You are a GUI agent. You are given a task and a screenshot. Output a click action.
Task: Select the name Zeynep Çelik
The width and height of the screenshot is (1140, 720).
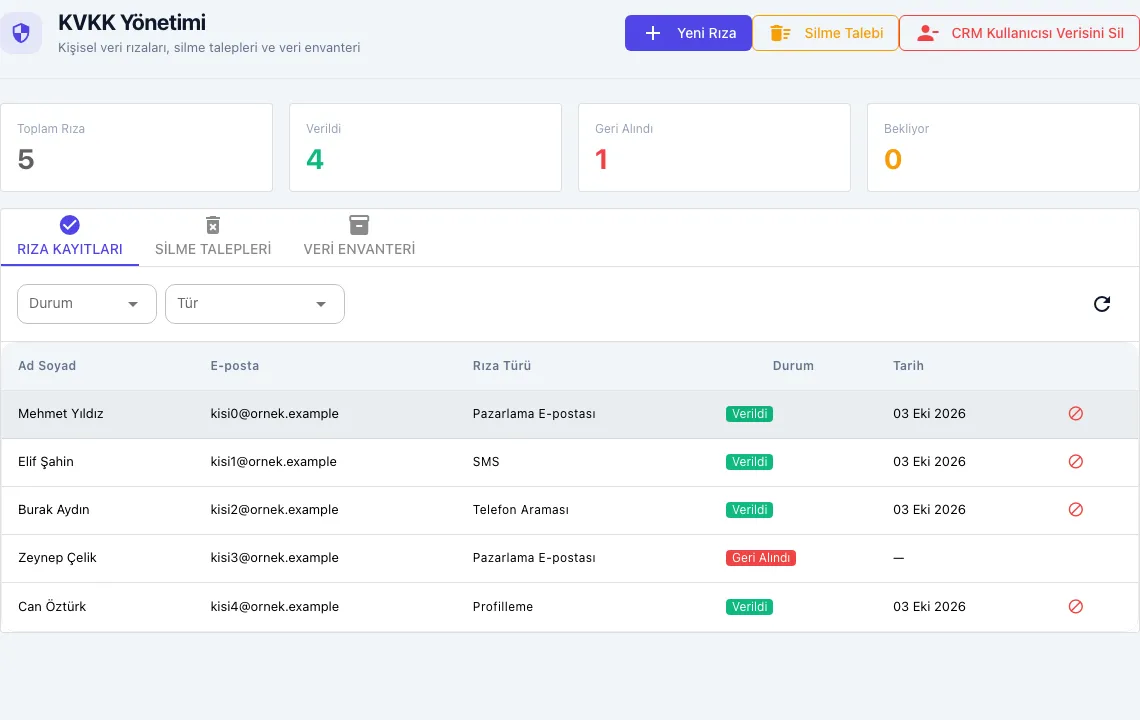coord(57,558)
